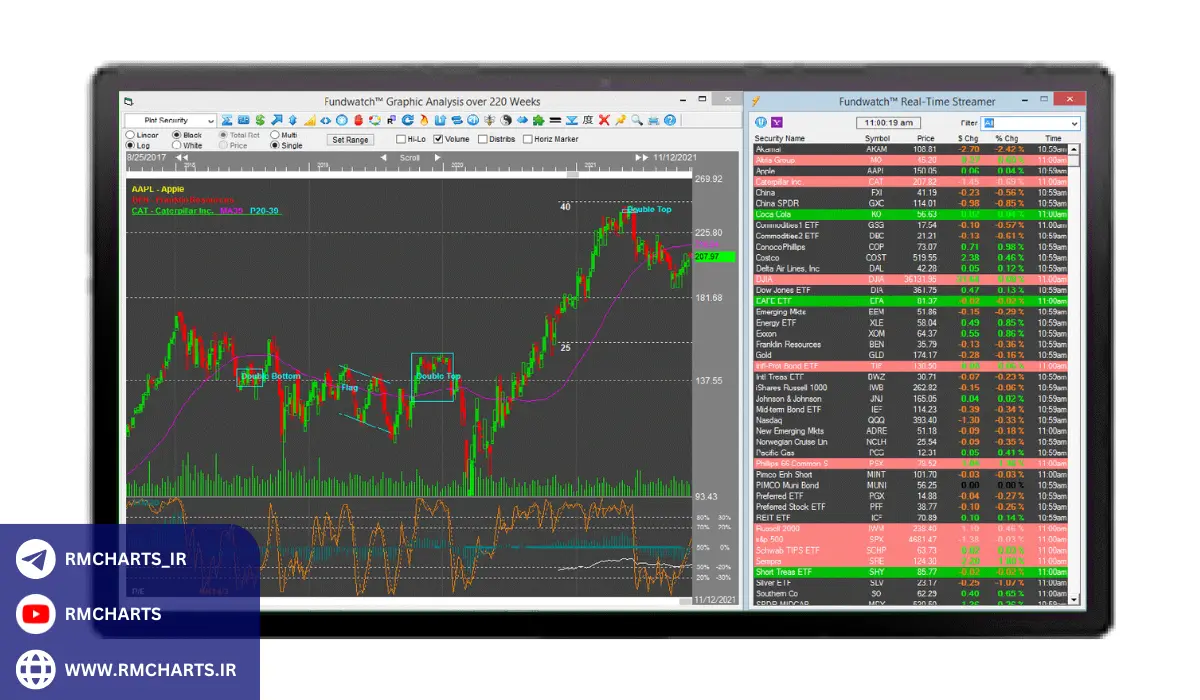The image size is (1200, 700).
Task: Jump to chart end with double right arrow
Action: (x=641, y=158)
